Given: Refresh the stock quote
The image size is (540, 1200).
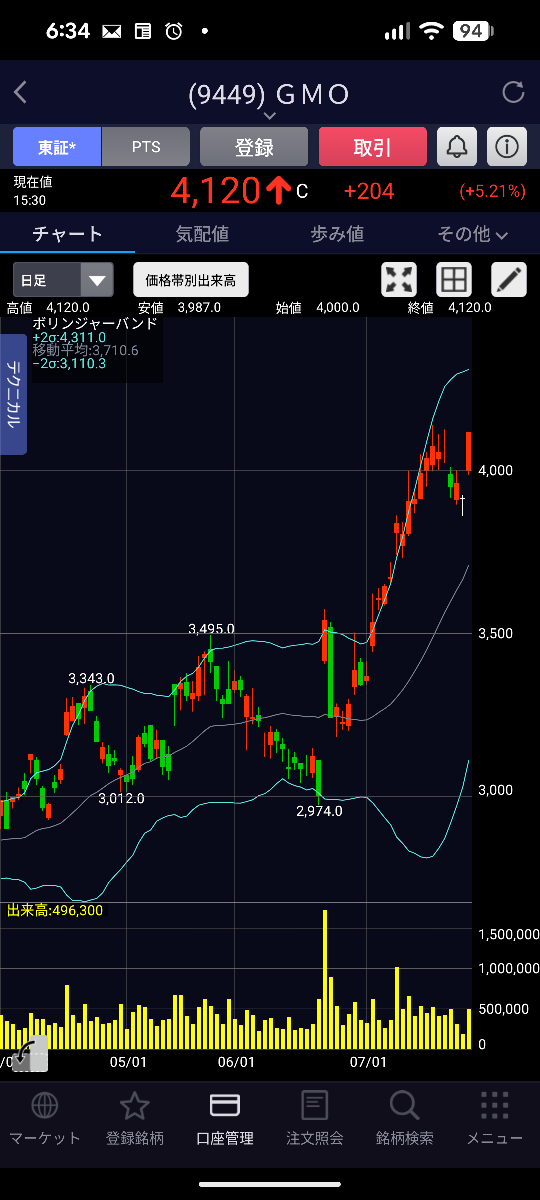Looking at the screenshot, I should (513, 93).
